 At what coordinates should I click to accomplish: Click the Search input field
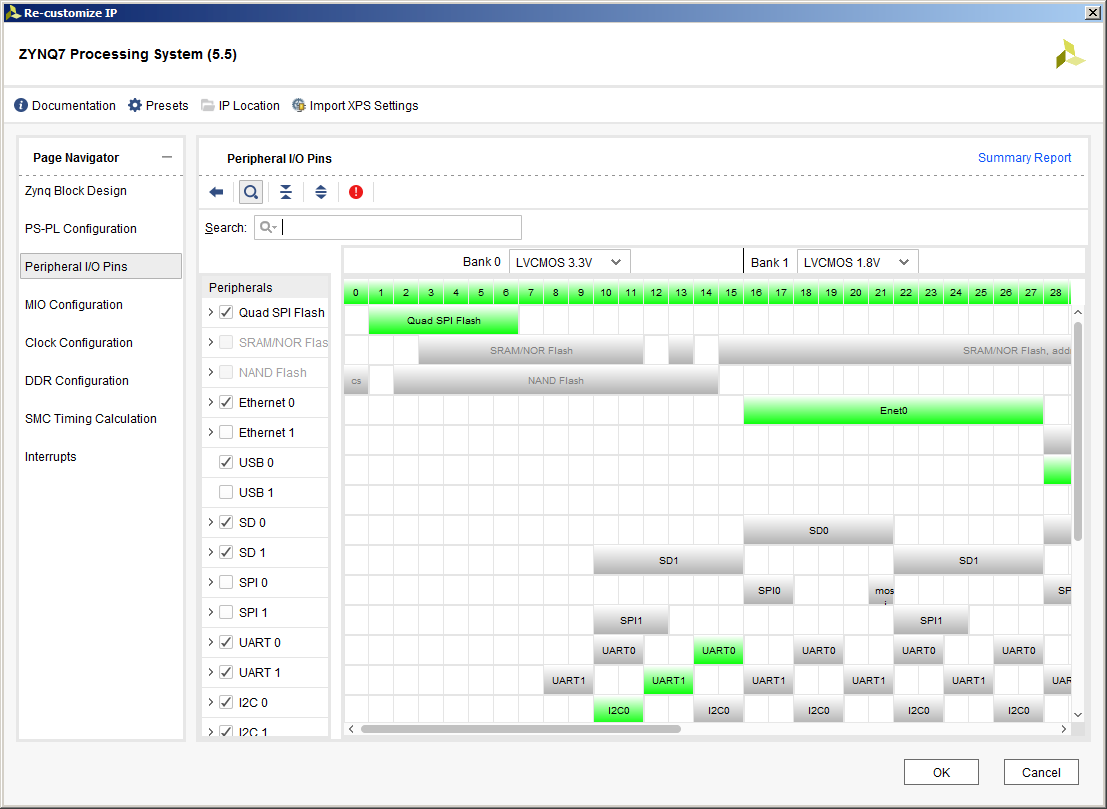click(x=388, y=227)
